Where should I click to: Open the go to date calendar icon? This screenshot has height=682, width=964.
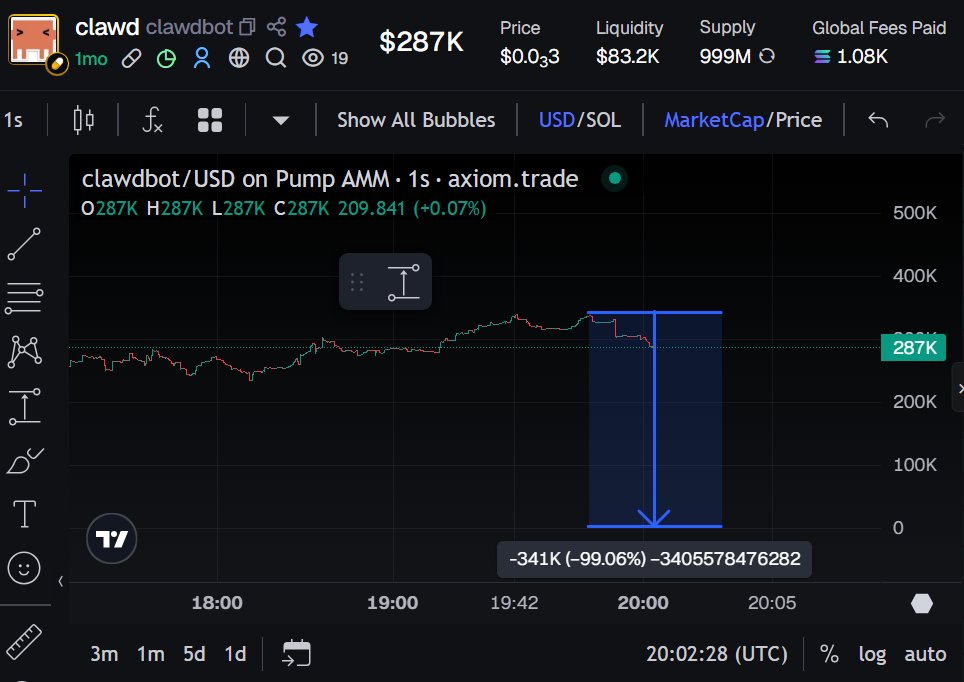(x=296, y=653)
